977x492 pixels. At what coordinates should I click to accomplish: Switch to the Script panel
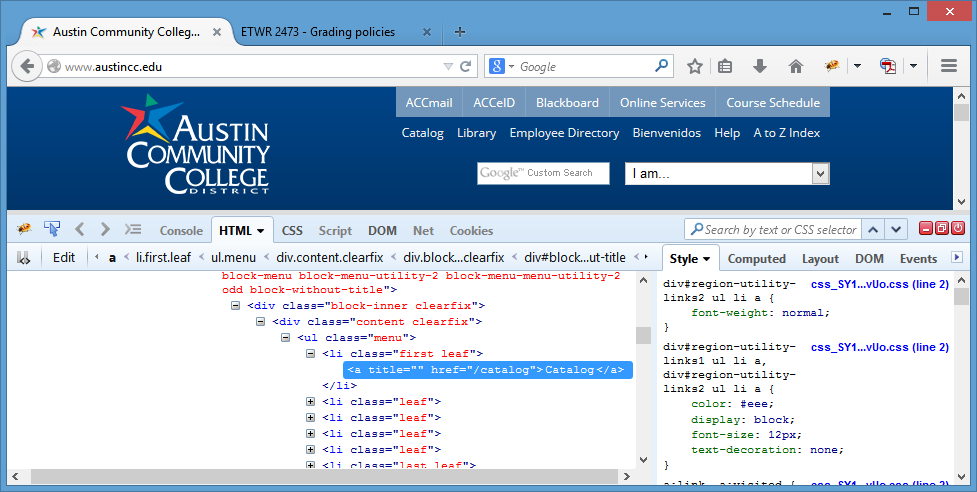point(335,230)
